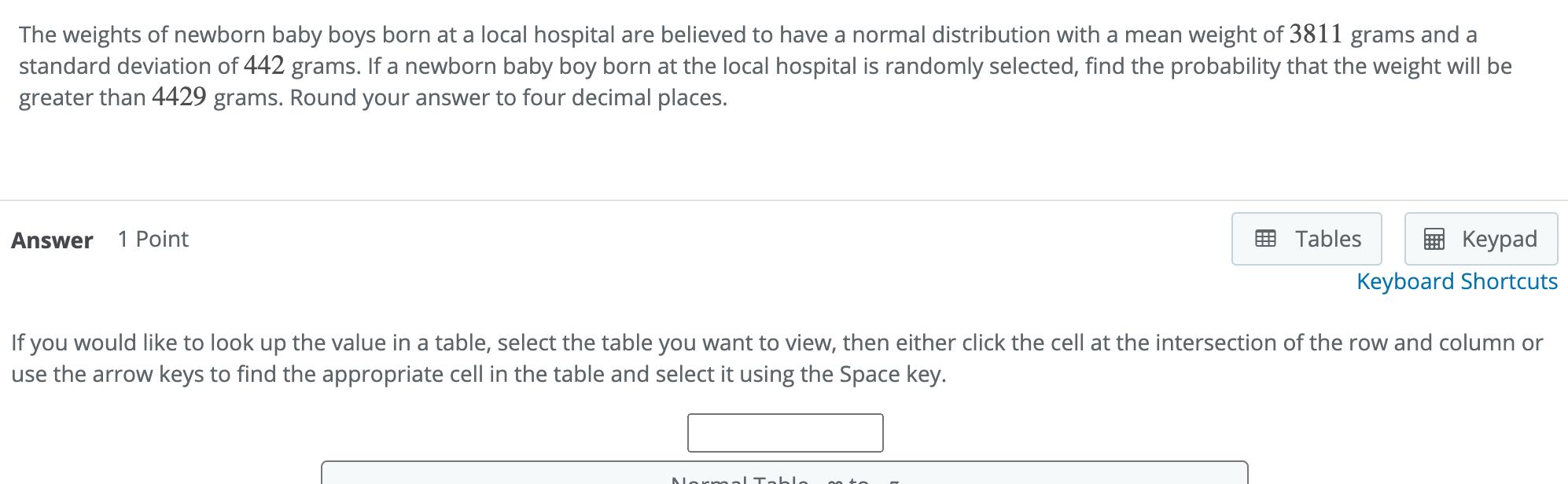The width and height of the screenshot is (1568, 484).
Task: Focus the answer entry box above the Normal Table
Action: click(x=784, y=432)
